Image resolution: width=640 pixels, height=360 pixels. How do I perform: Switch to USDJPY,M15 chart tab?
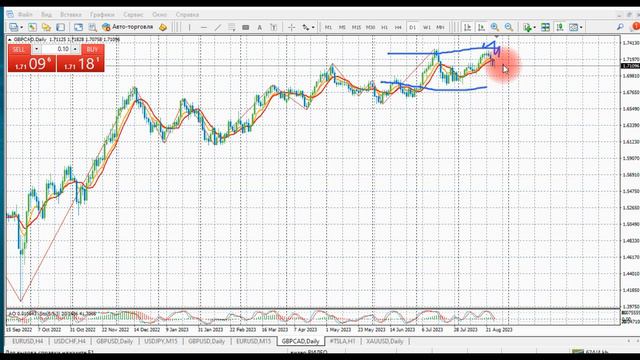[161, 341]
